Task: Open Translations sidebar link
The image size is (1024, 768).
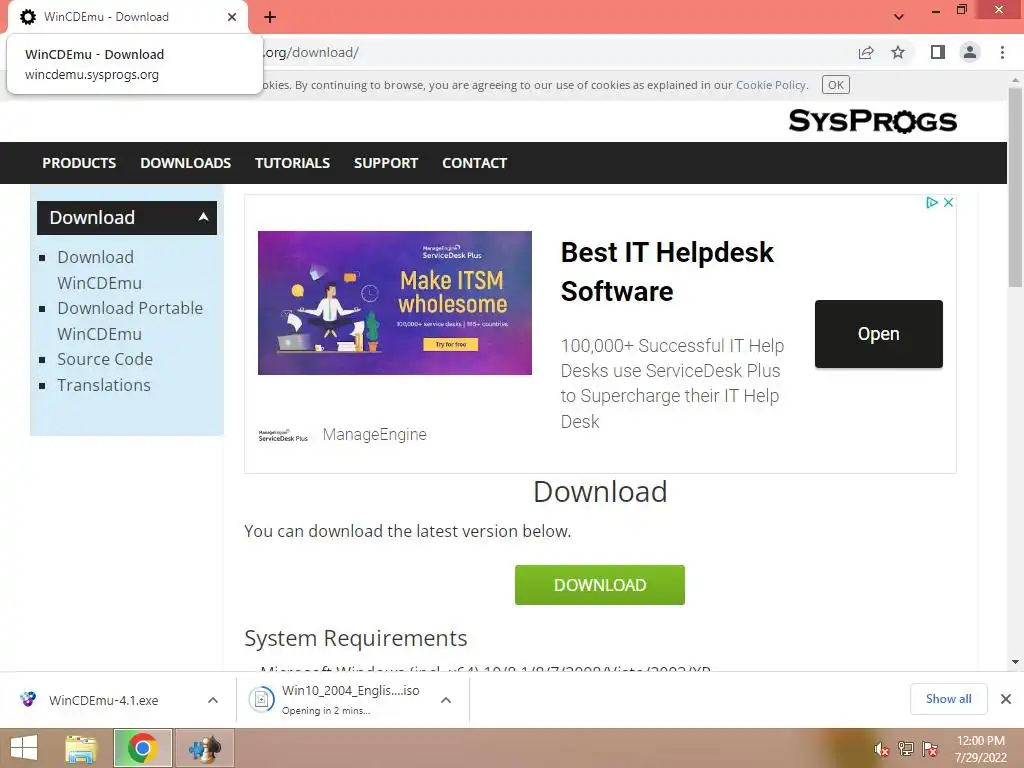Action: coord(103,385)
